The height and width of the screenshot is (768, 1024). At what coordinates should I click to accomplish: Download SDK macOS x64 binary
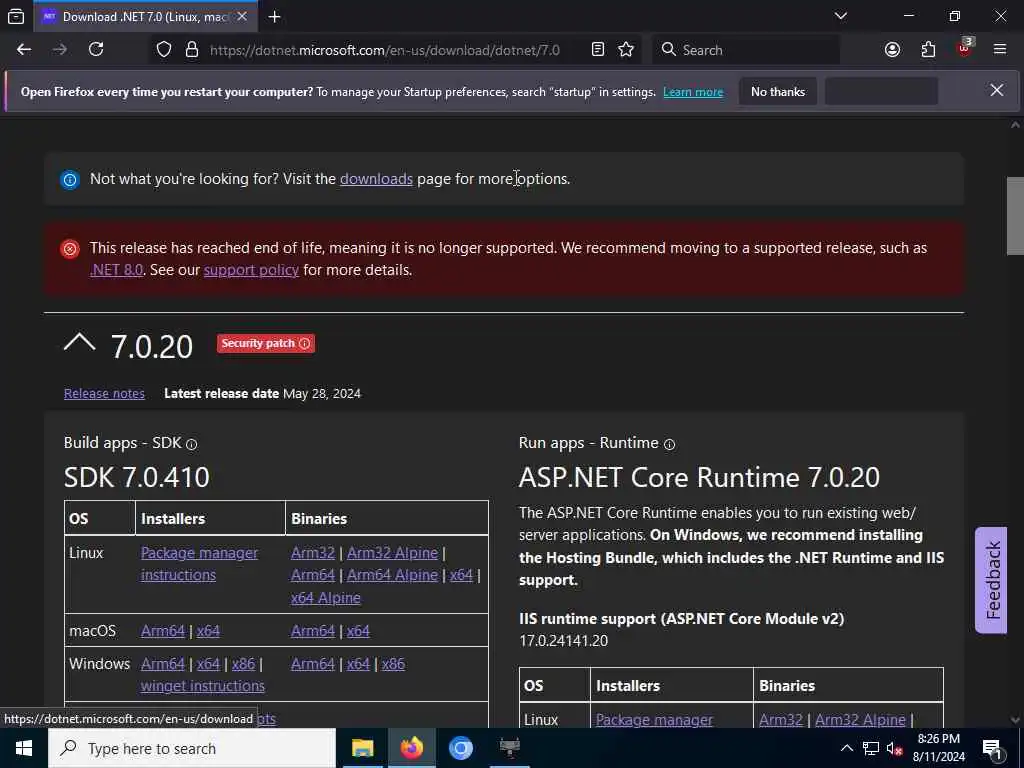(359, 632)
